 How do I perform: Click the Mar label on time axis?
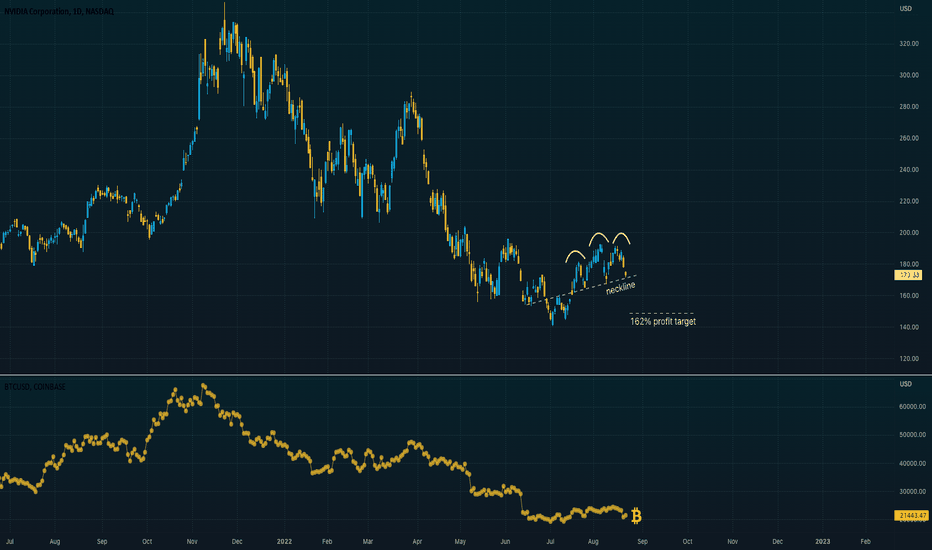point(368,542)
